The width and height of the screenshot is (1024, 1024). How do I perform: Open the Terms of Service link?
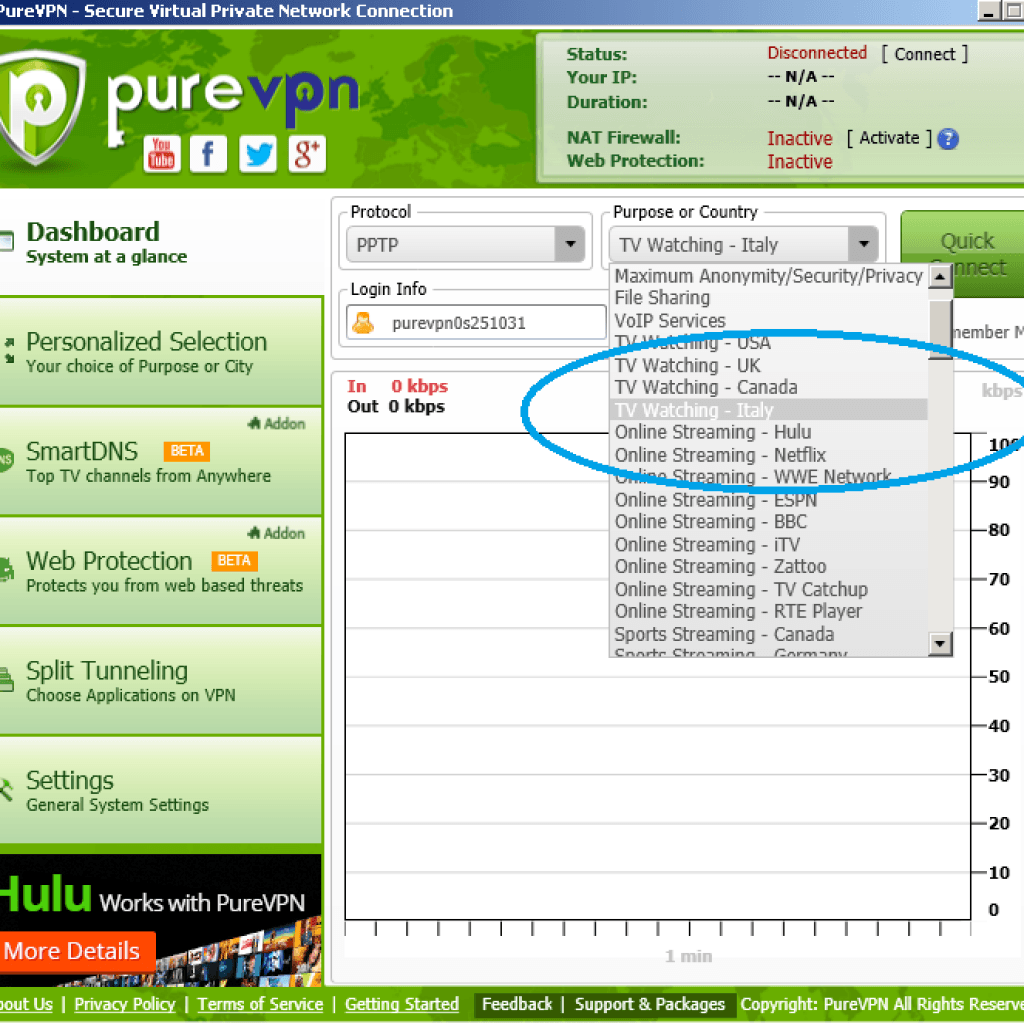click(260, 1004)
